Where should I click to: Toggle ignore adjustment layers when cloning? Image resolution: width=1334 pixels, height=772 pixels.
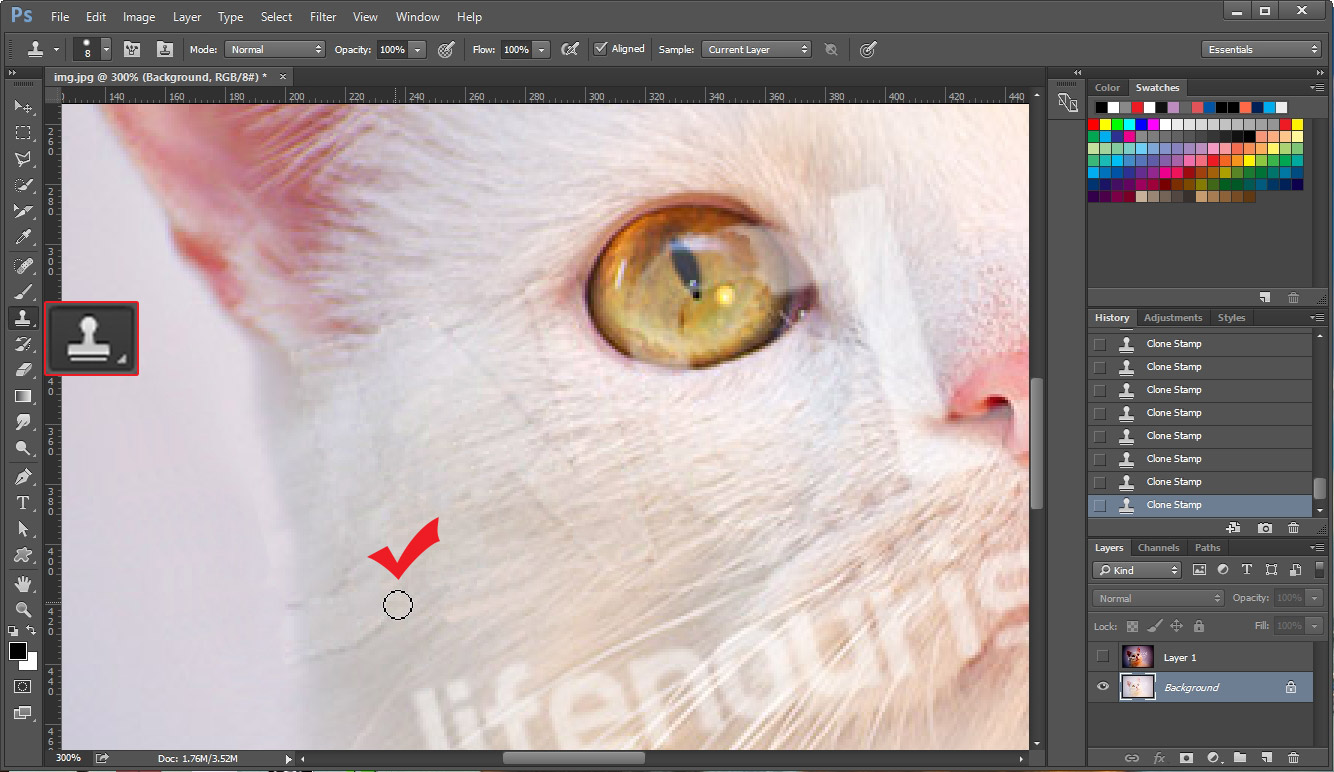click(830, 49)
